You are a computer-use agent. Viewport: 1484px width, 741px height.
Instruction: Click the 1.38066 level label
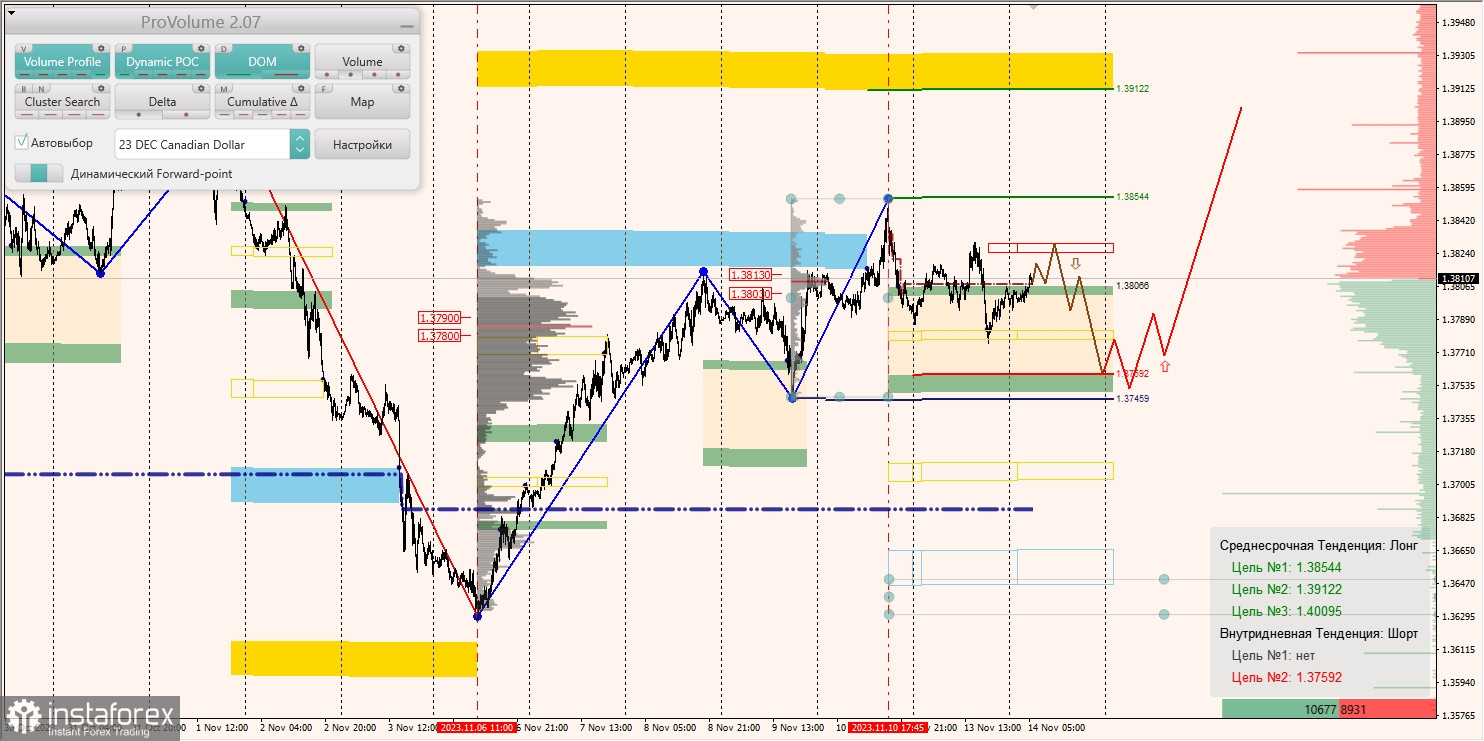1133,286
